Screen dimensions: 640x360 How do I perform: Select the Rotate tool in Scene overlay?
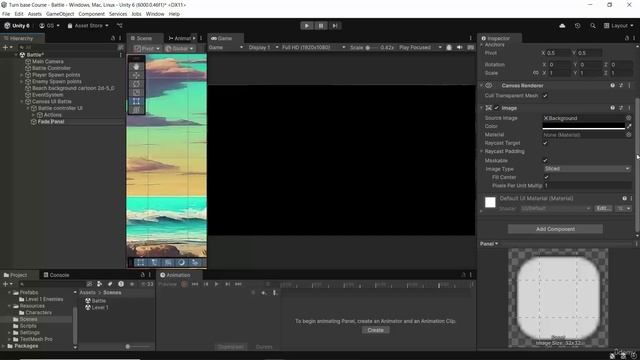[136, 84]
